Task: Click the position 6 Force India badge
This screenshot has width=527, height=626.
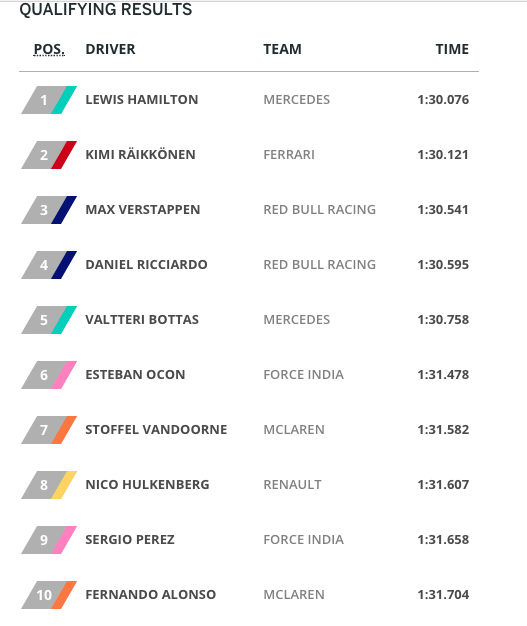Action: coord(49,375)
